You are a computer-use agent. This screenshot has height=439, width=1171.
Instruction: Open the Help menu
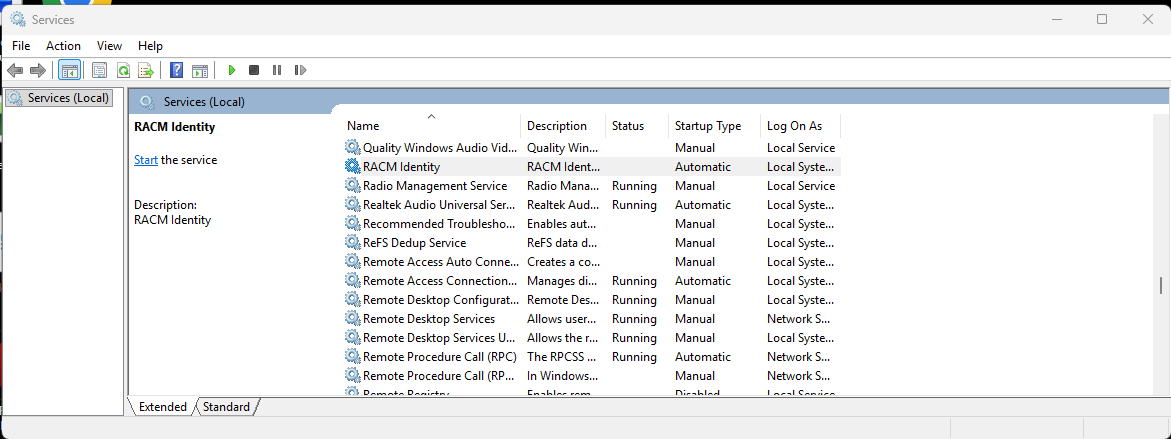pos(150,46)
